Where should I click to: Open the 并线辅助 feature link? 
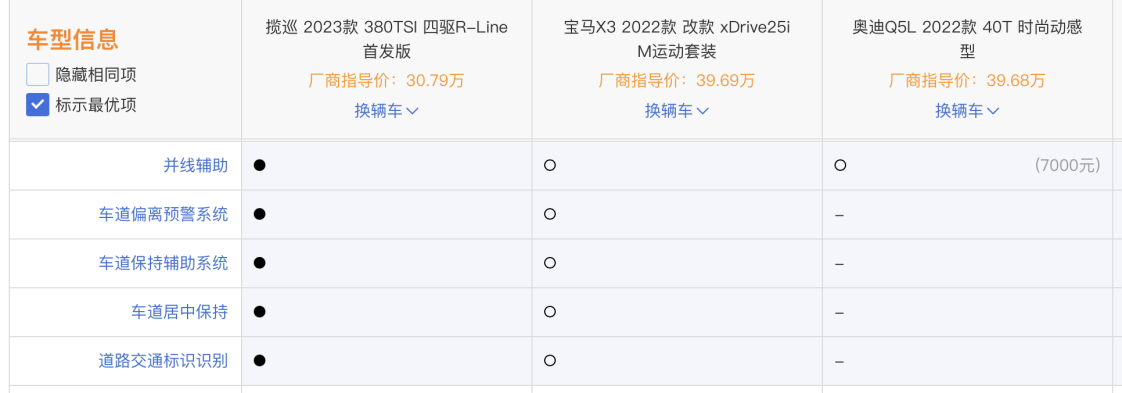tap(195, 165)
